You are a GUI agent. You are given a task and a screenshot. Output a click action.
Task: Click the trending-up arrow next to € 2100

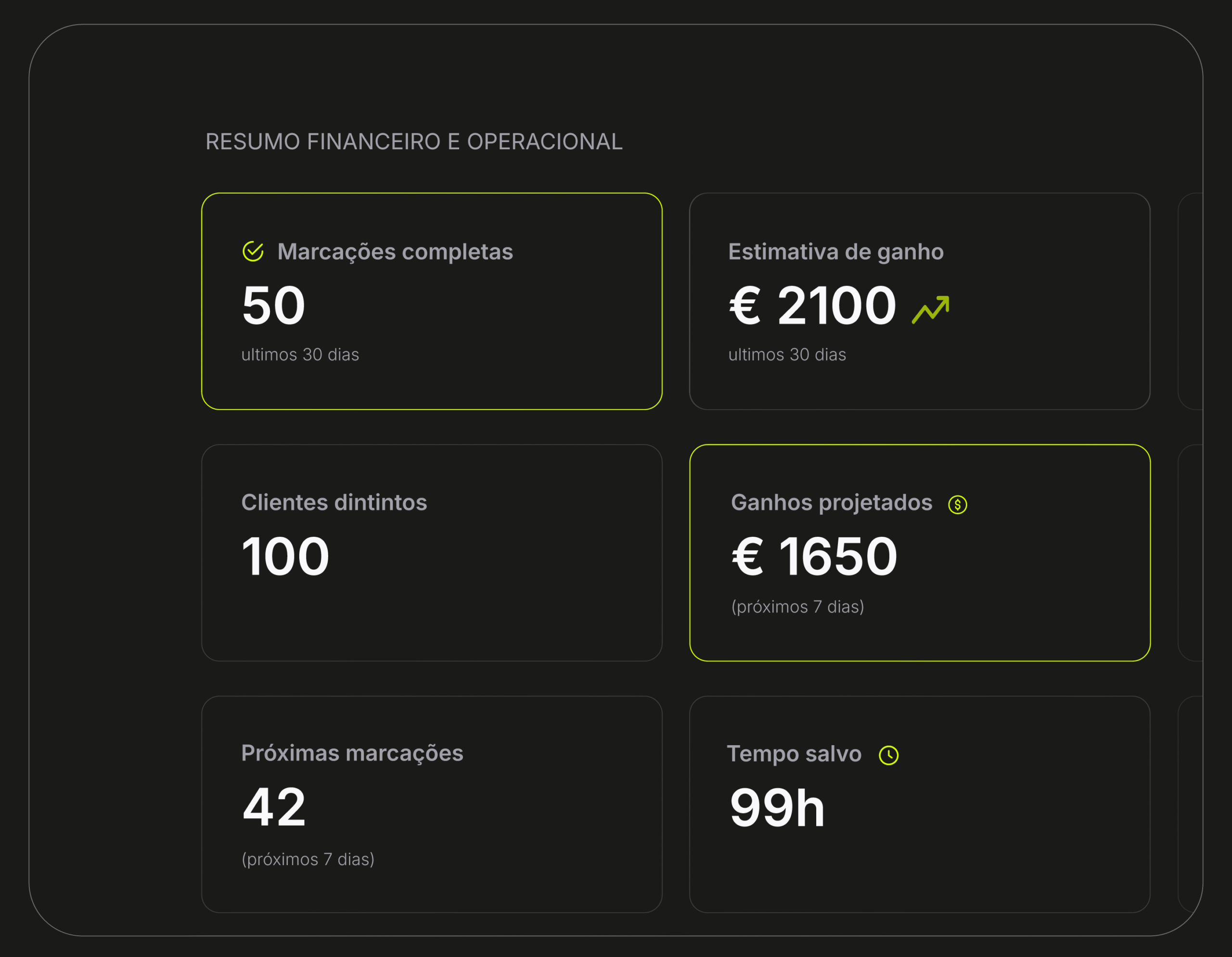(931, 310)
